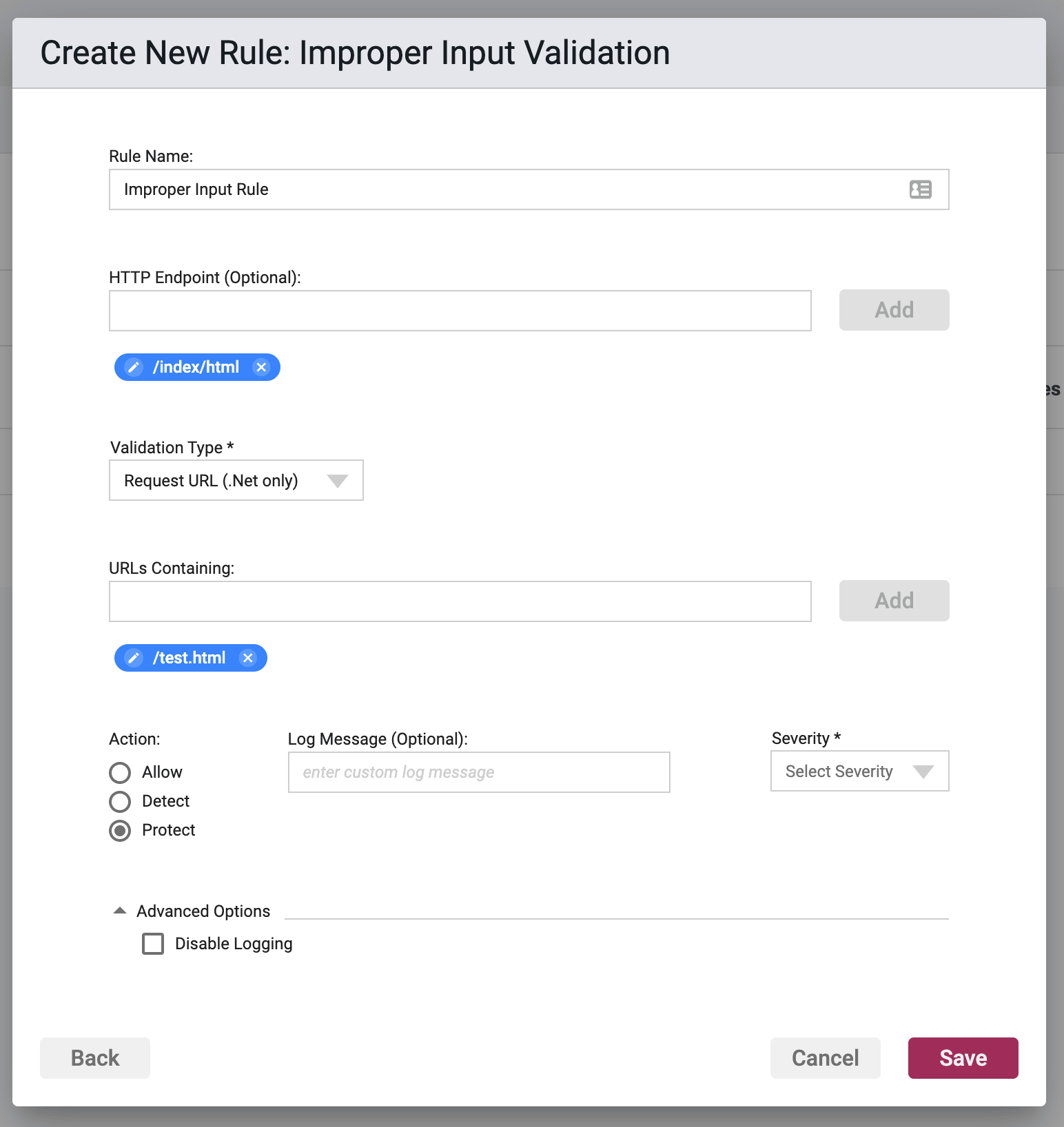This screenshot has height=1127, width=1064.
Task: Click the custom log message field
Action: tap(479, 772)
